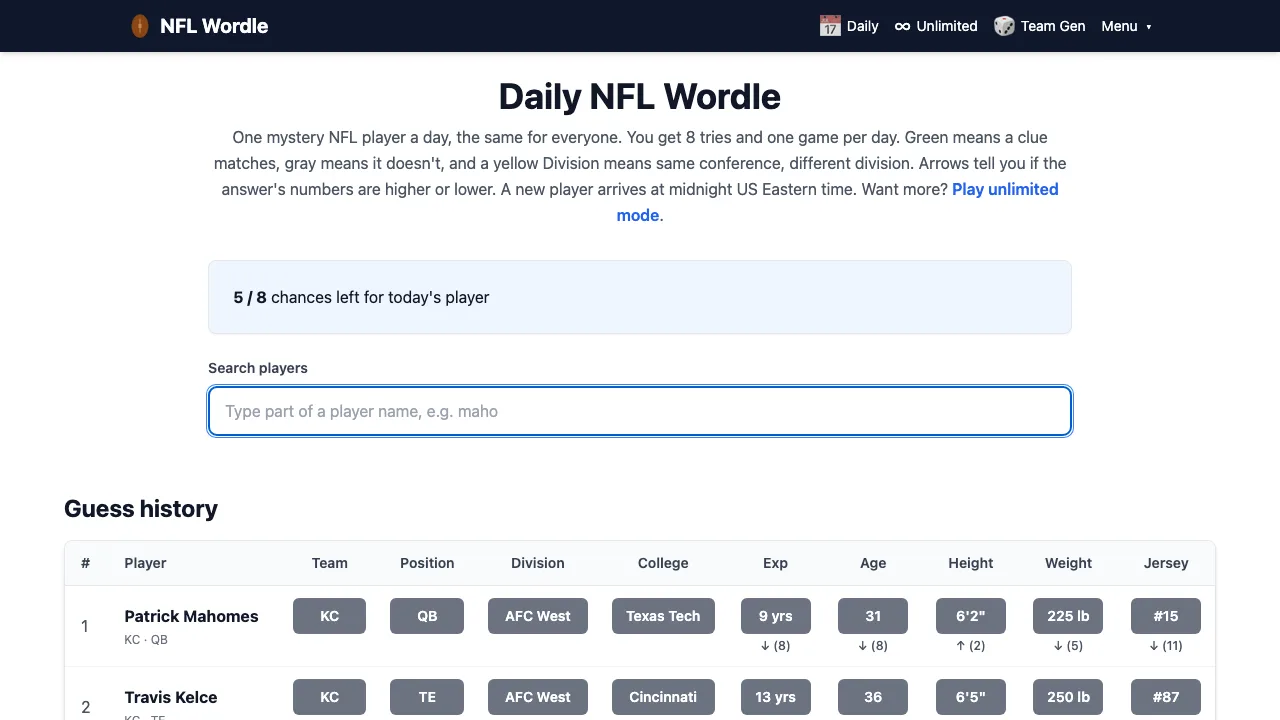Click the Jersey column header

coord(1166,563)
